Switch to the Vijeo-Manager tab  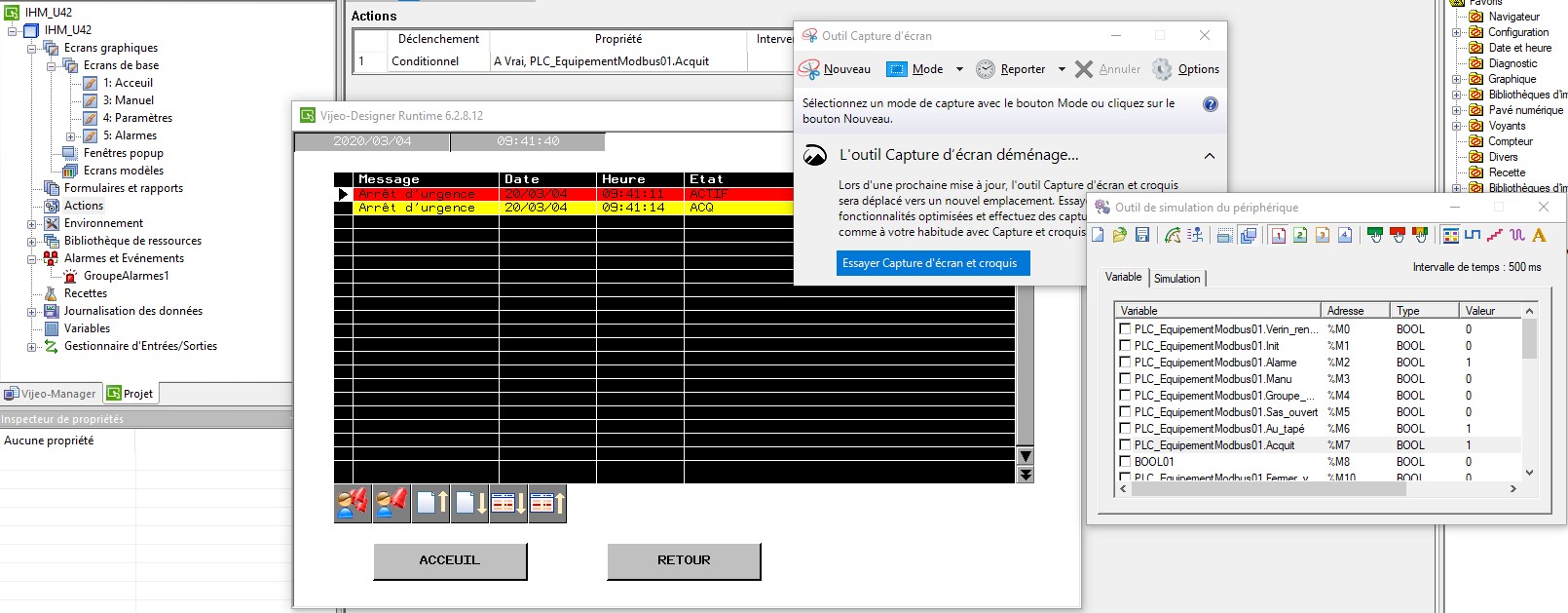pyautogui.click(x=51, y=394)
